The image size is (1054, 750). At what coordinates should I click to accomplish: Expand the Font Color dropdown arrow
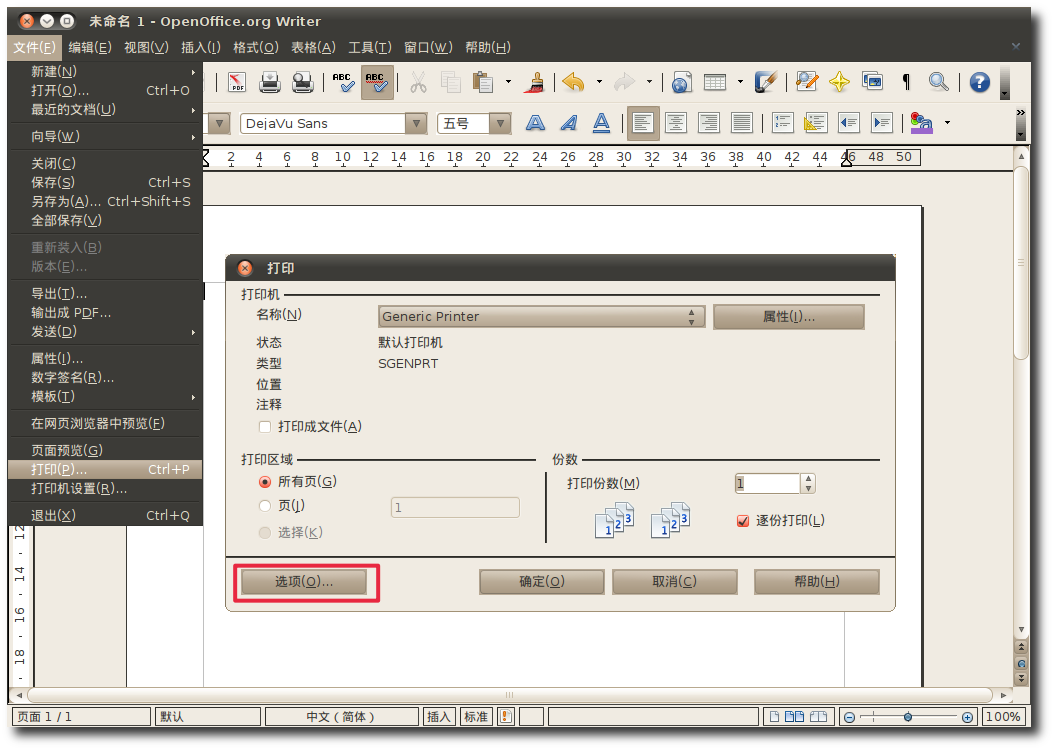[947, 123]
